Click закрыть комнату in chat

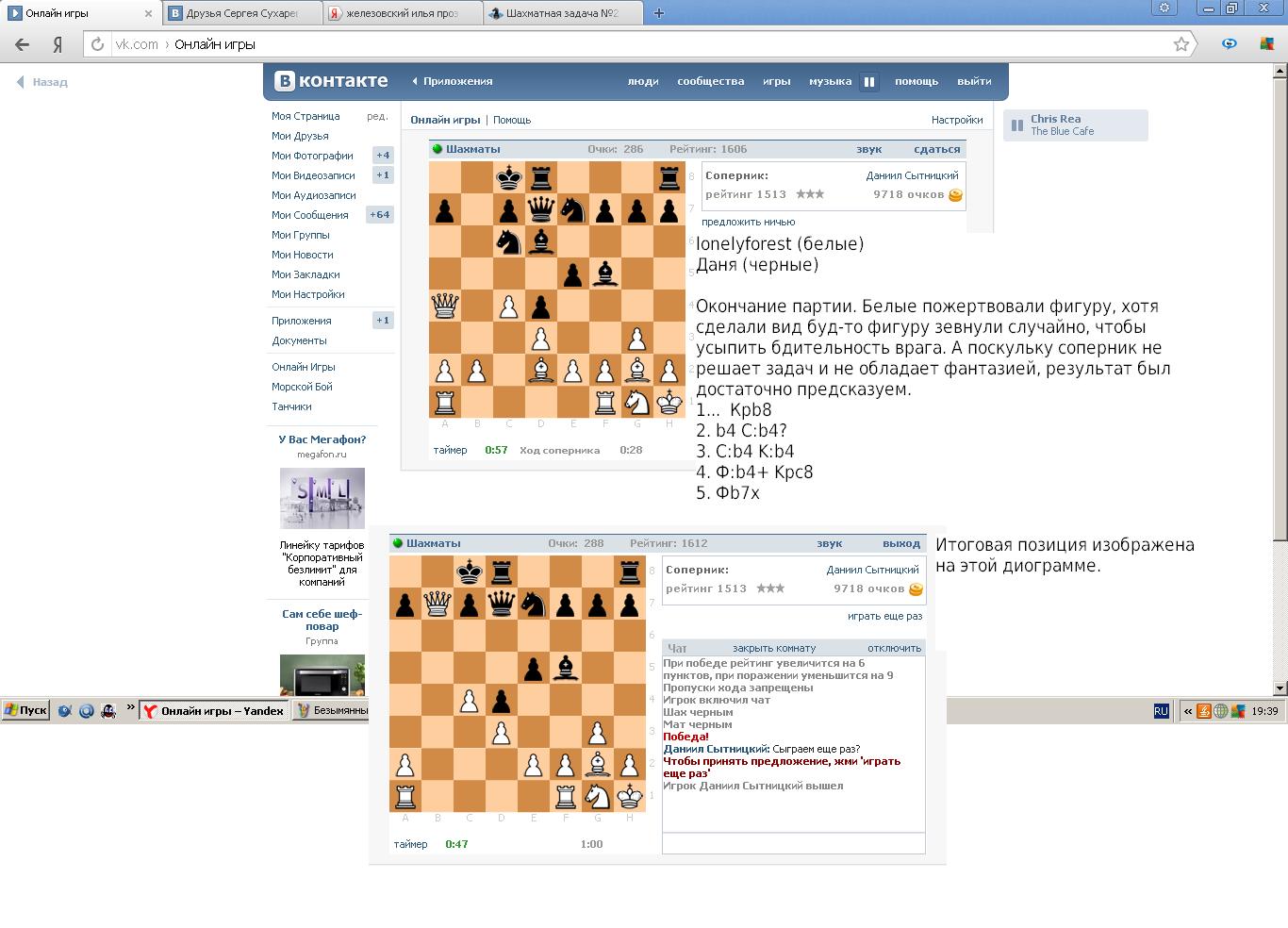click(774, 648)
